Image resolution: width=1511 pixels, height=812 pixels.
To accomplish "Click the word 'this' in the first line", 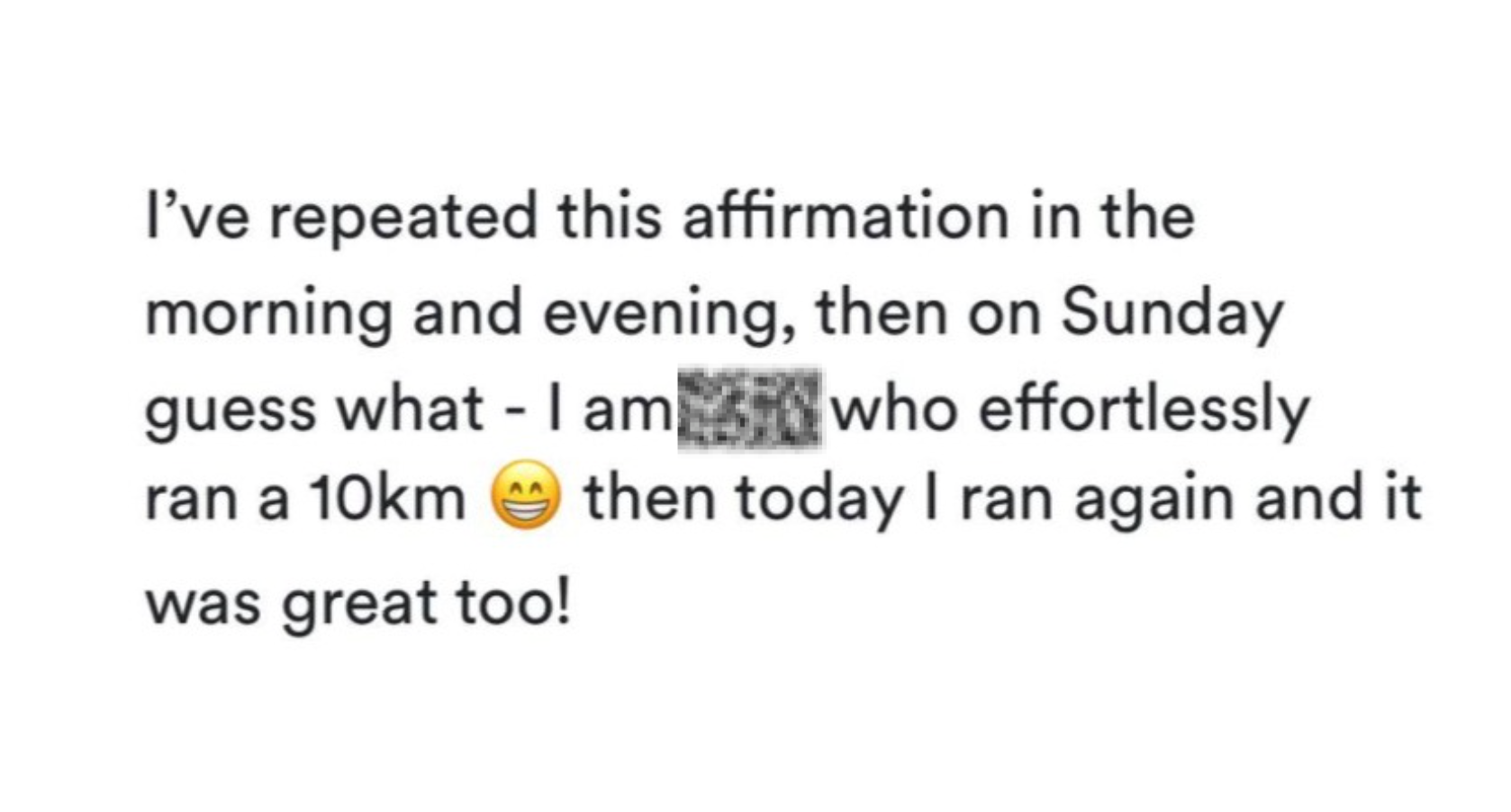I will coord(609,217).
